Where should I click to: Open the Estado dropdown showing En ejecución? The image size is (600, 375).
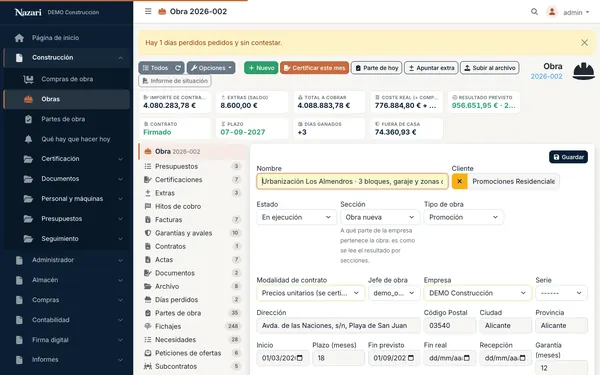296,217
